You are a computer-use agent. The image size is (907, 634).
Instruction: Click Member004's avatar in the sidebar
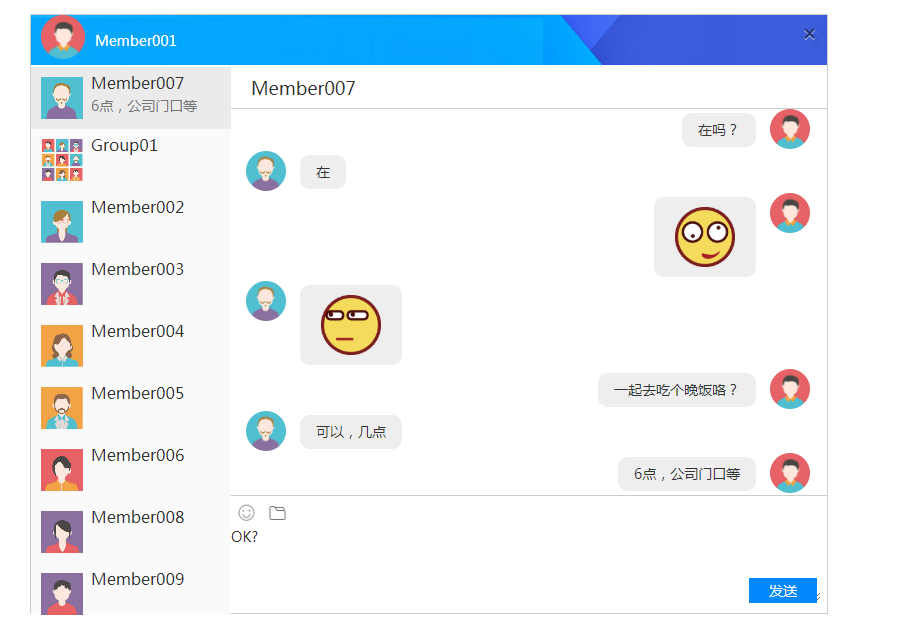pyautogui.click(x=62, y=345)
